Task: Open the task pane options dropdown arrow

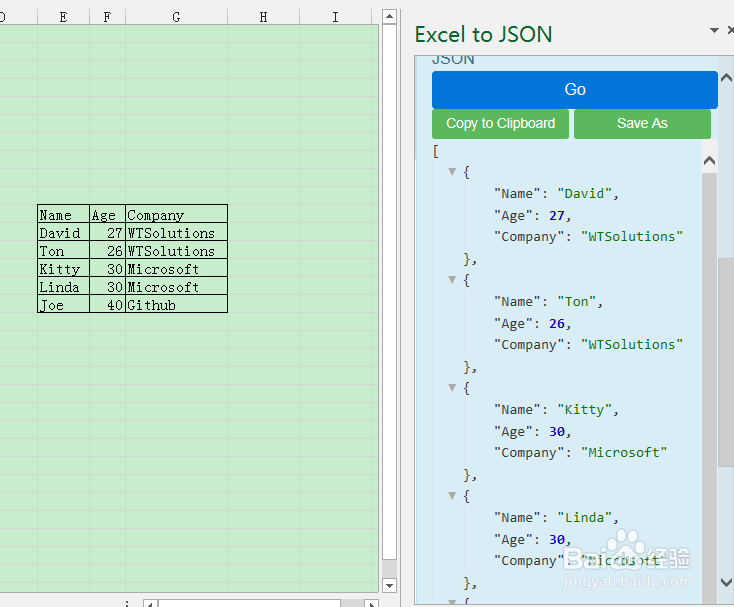Action: tap(714, 30)
